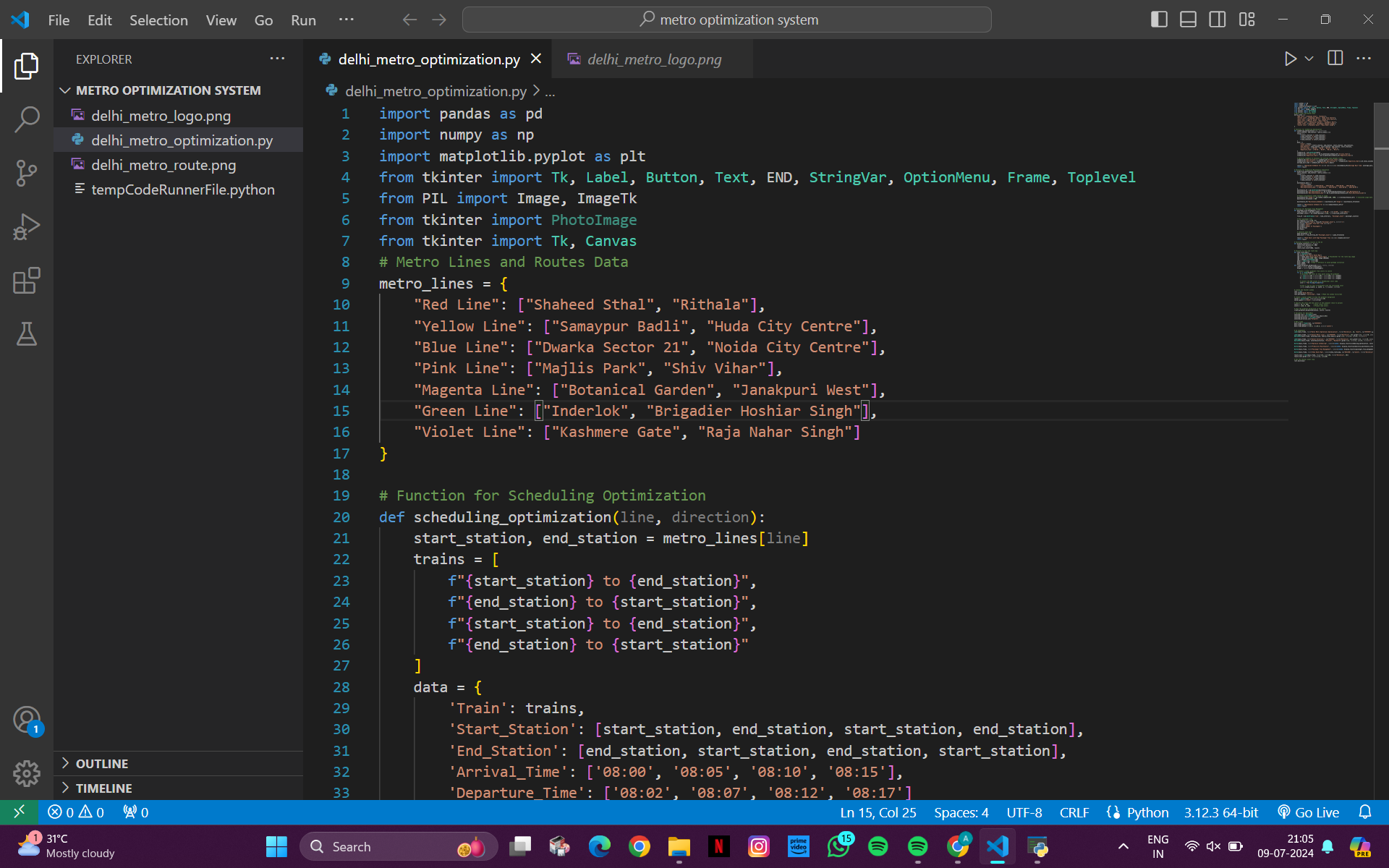Click Split Editor Right icon

pyautogui.click(x=1335, y=59)
